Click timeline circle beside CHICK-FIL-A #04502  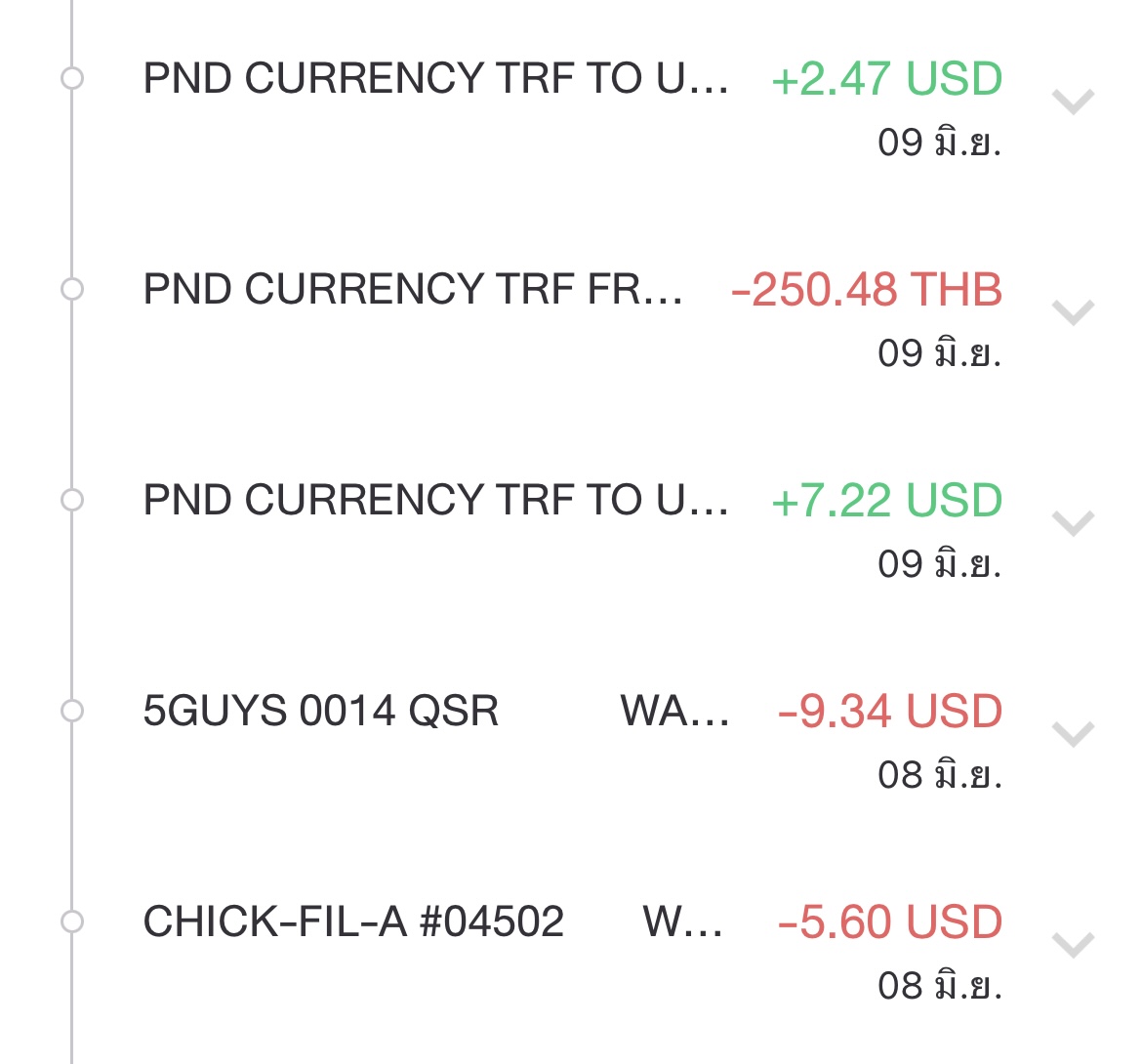coord(72,921)
